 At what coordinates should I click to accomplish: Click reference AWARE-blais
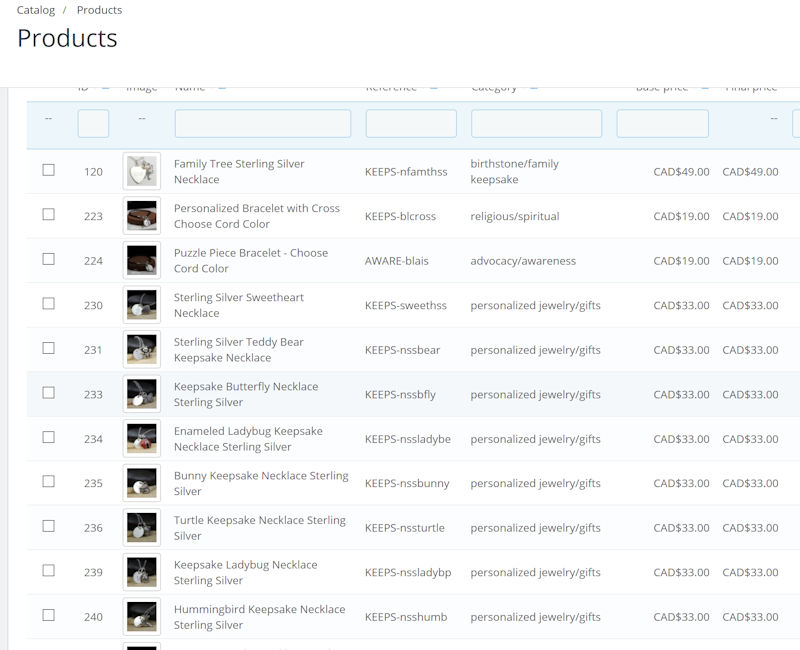(x=397, y=261)
